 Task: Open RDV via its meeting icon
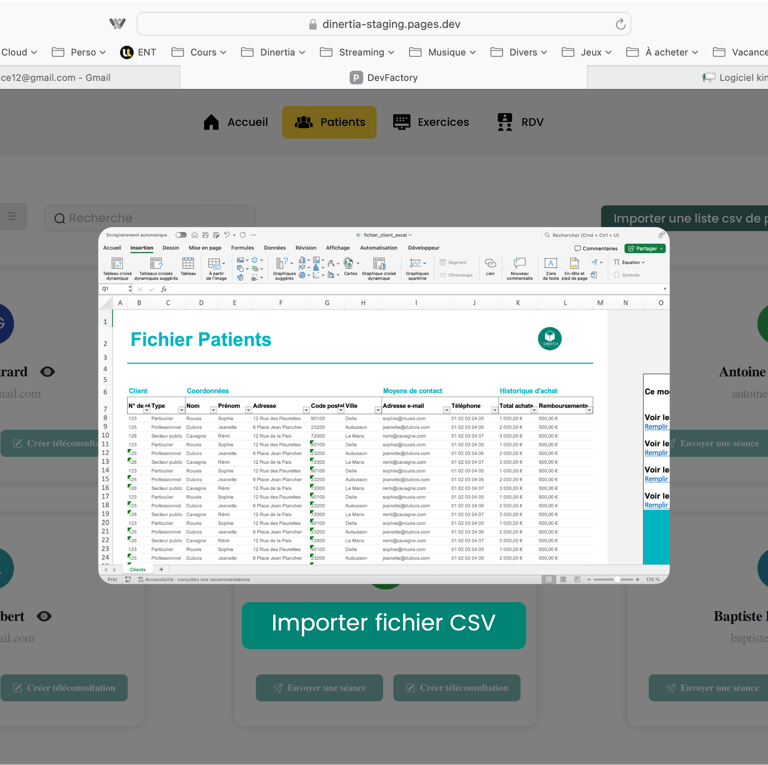tap(504, 122)
